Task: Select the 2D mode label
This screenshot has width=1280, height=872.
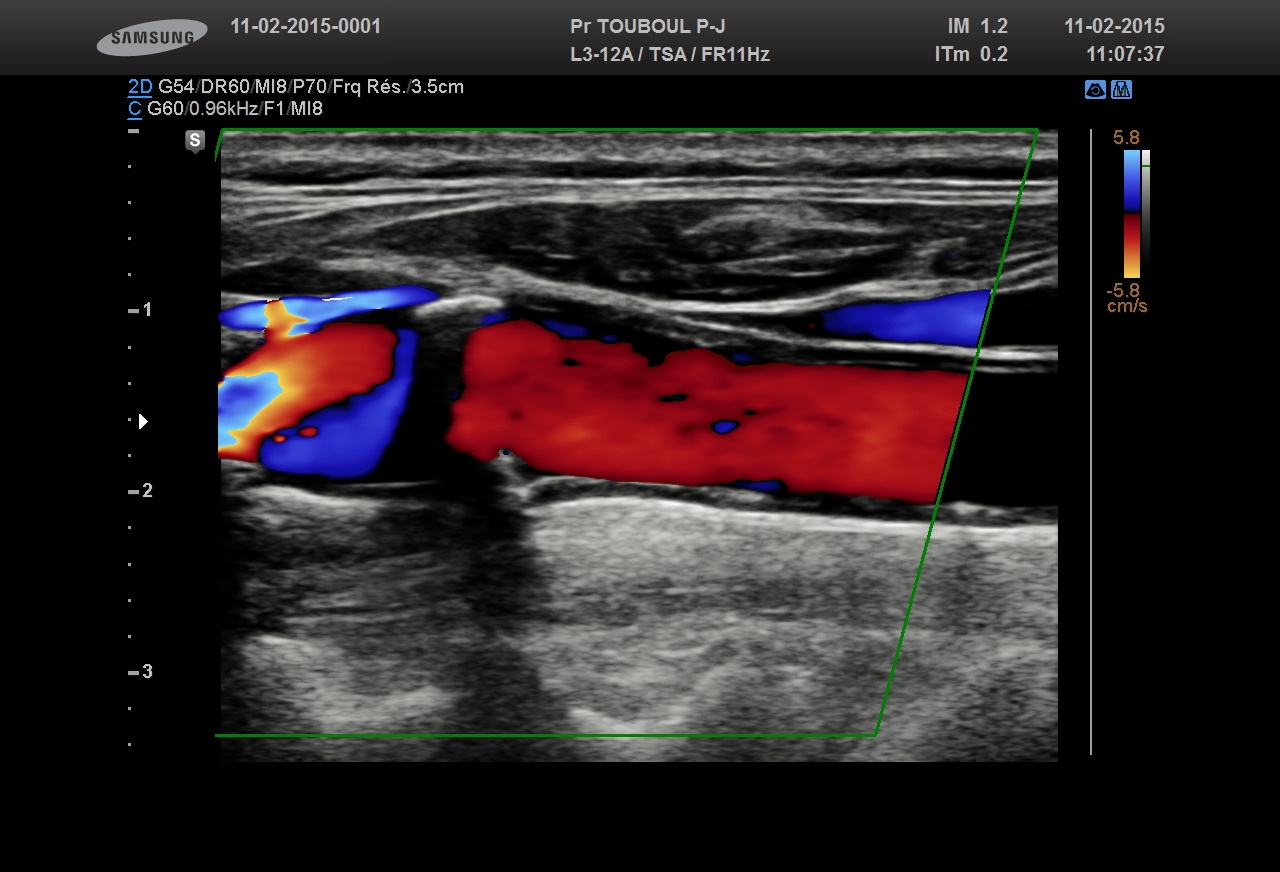Action: coord(139,87)
